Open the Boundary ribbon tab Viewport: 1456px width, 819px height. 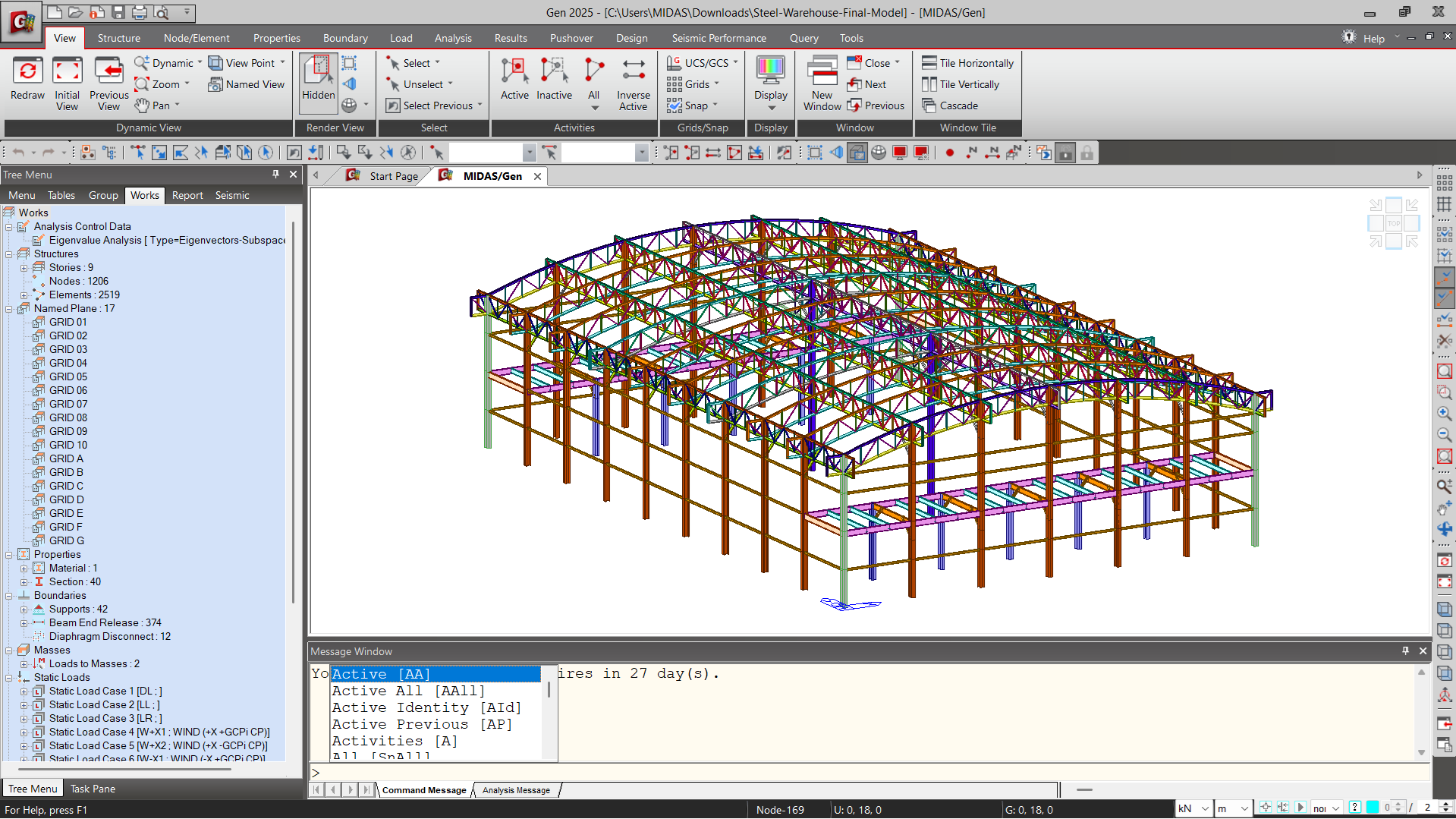click(345, 38)
